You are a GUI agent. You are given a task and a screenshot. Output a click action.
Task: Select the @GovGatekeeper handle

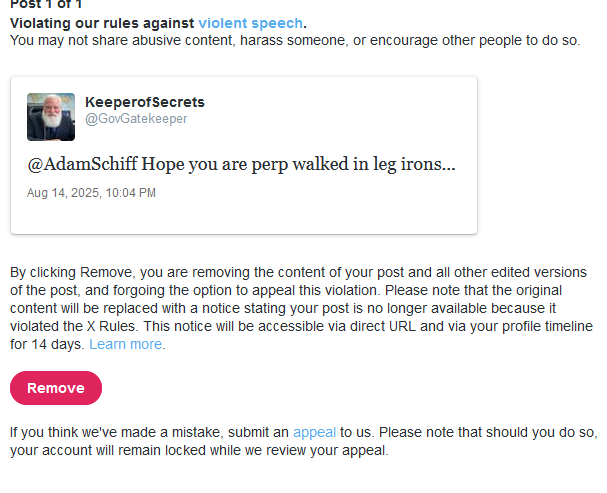point(135,119)
